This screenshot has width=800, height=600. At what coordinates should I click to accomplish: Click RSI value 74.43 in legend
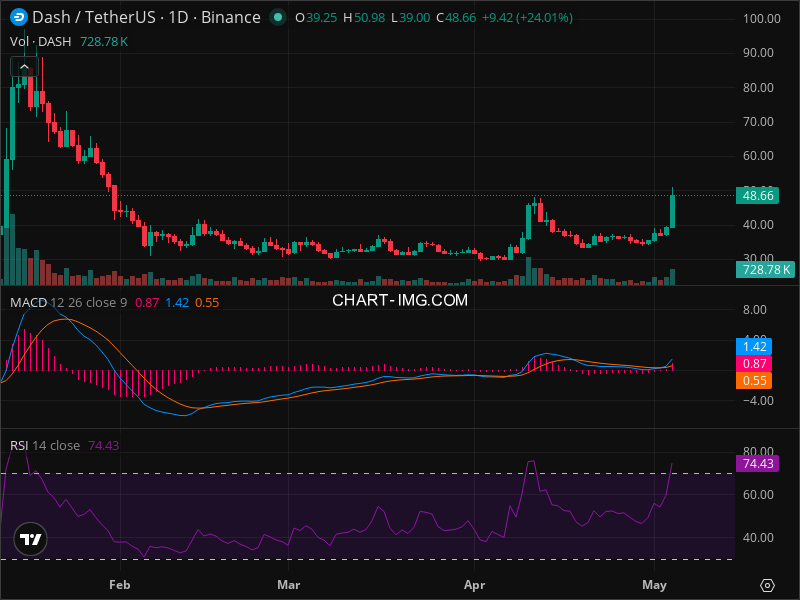click(x=104, y=445)
